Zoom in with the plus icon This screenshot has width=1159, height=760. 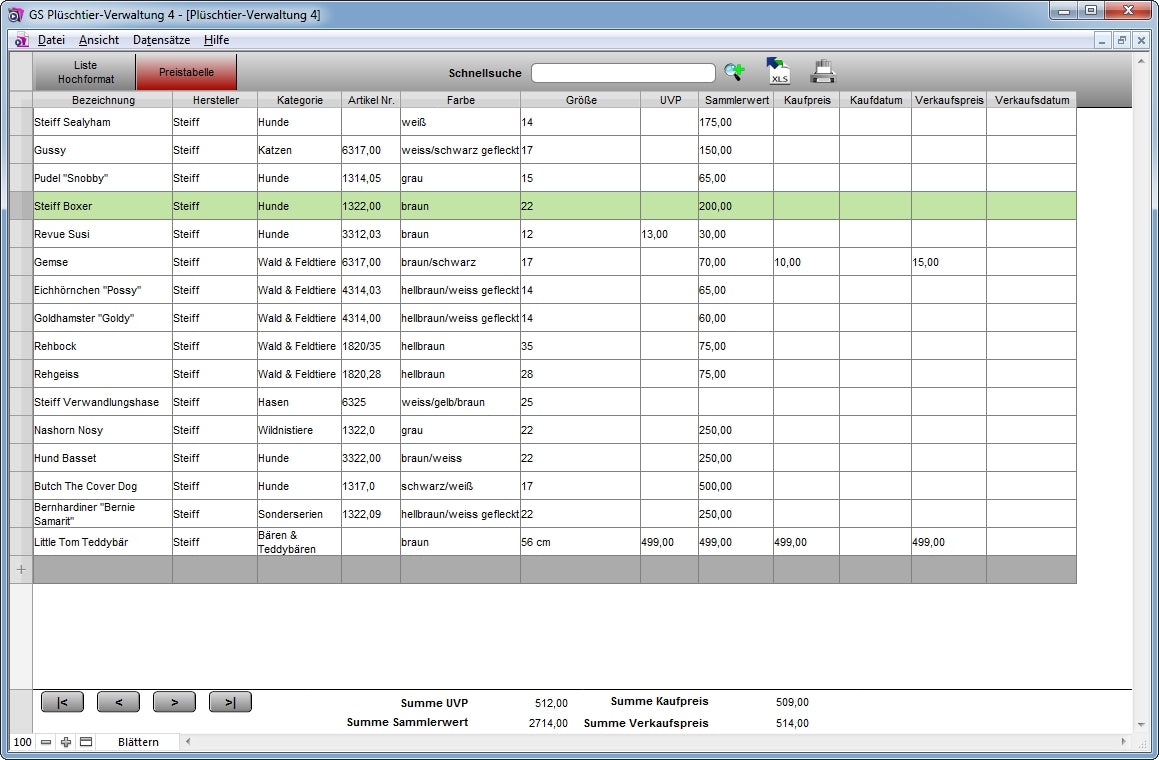tap(66, 742)
